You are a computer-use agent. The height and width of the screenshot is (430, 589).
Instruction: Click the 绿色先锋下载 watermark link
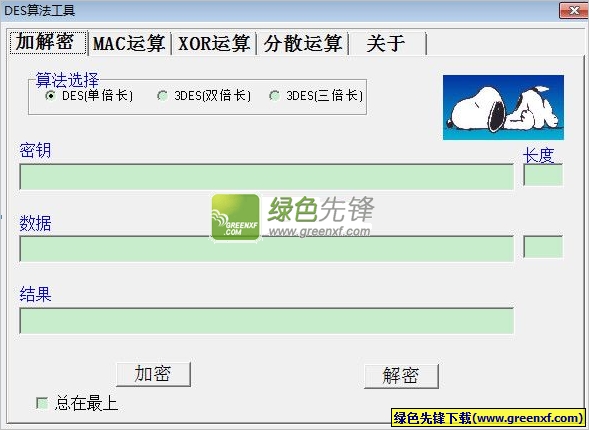pyautogui.click(x=488, y=418)
